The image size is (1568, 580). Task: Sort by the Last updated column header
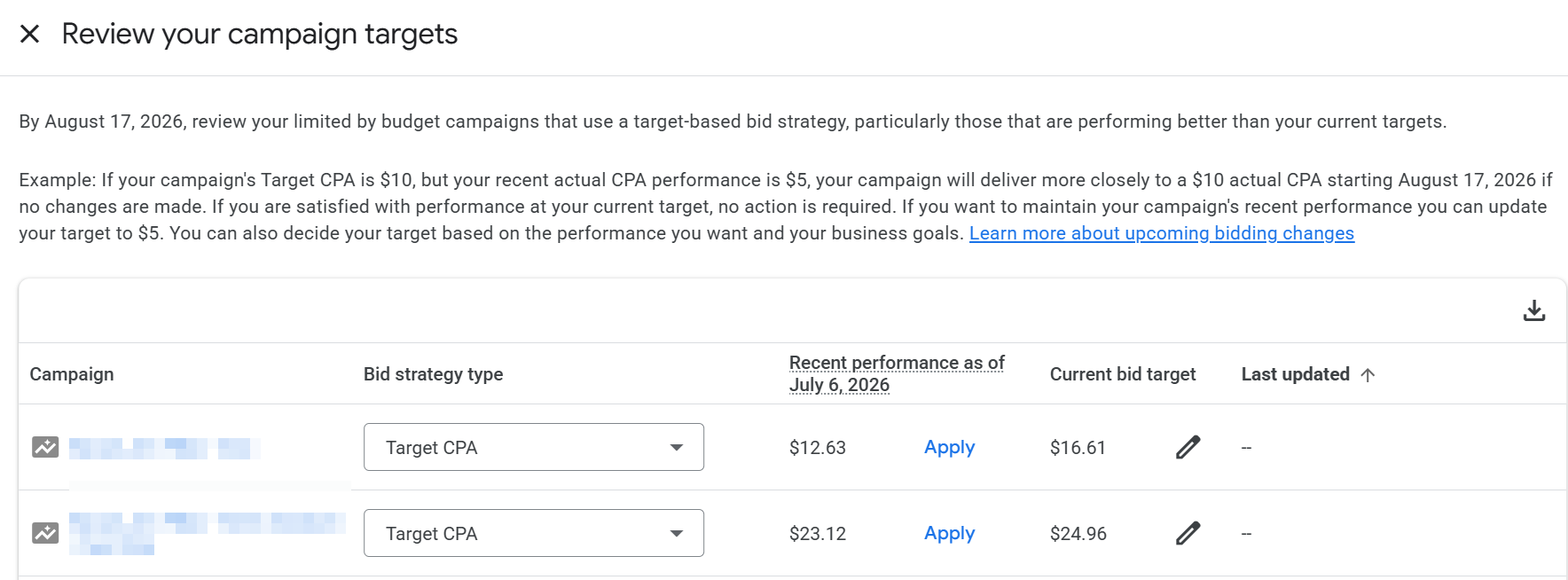(1296, 374)
